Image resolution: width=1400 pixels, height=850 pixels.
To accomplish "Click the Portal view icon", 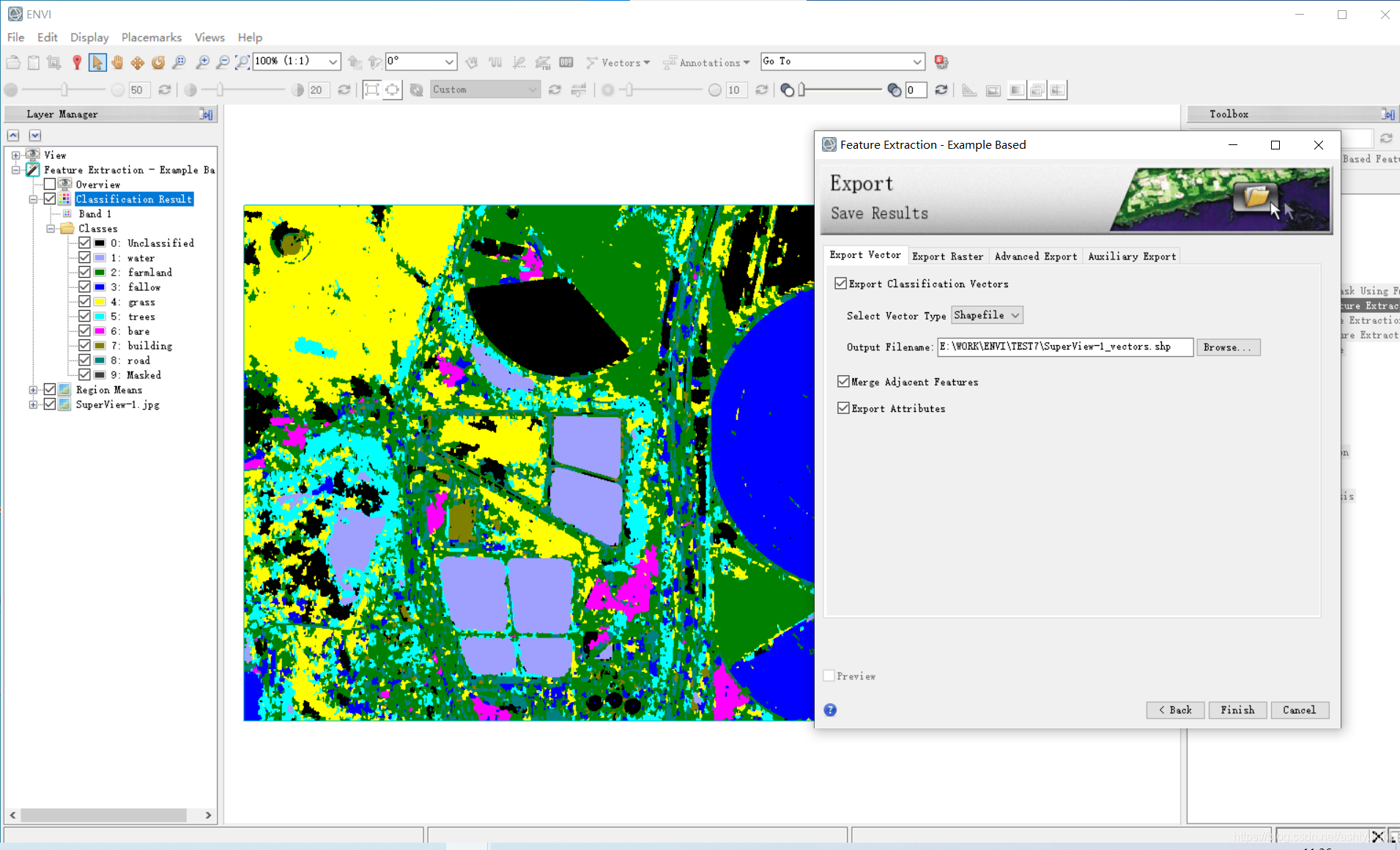I will click(993, 90).
